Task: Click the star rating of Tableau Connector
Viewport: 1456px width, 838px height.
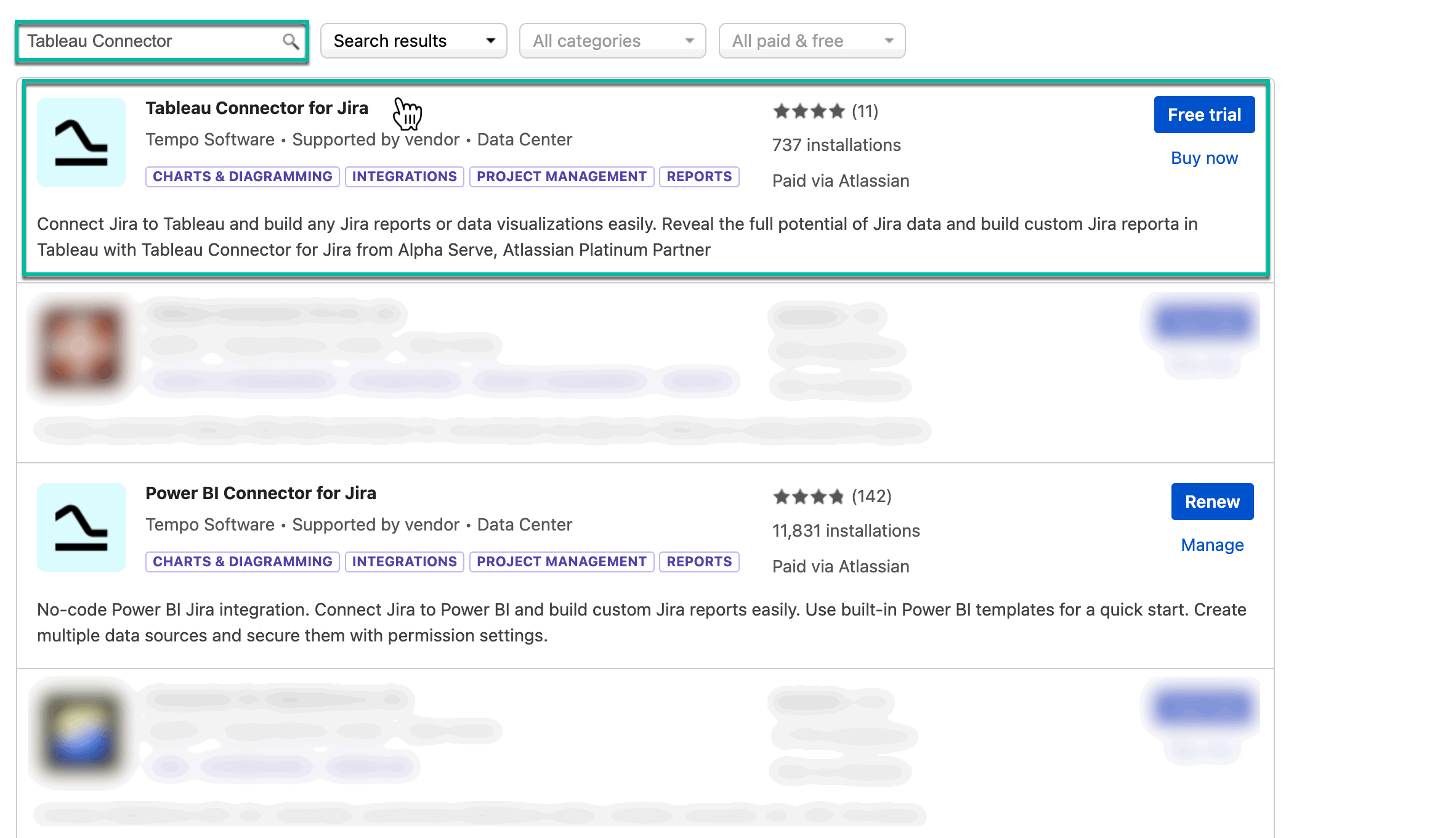Action: tap(808, 112)
